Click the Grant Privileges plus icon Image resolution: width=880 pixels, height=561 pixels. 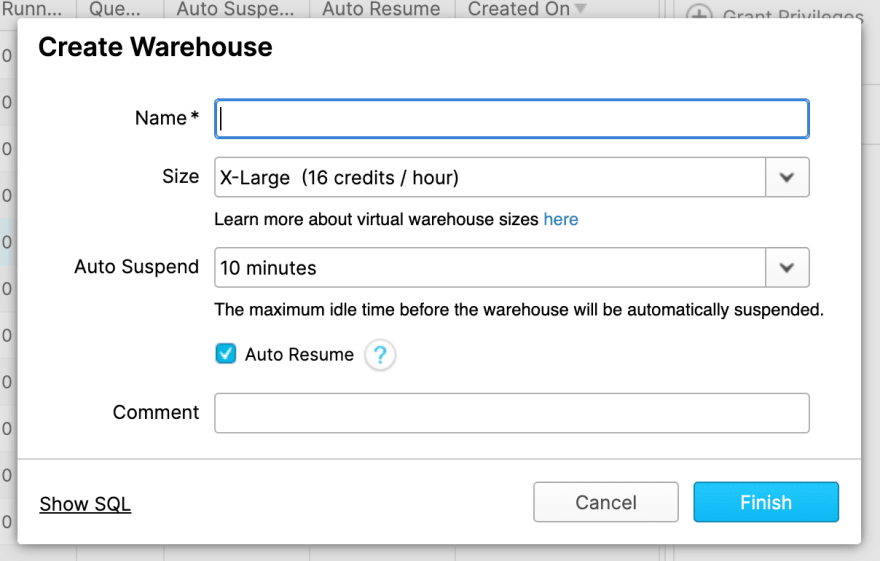coord(699,16)
